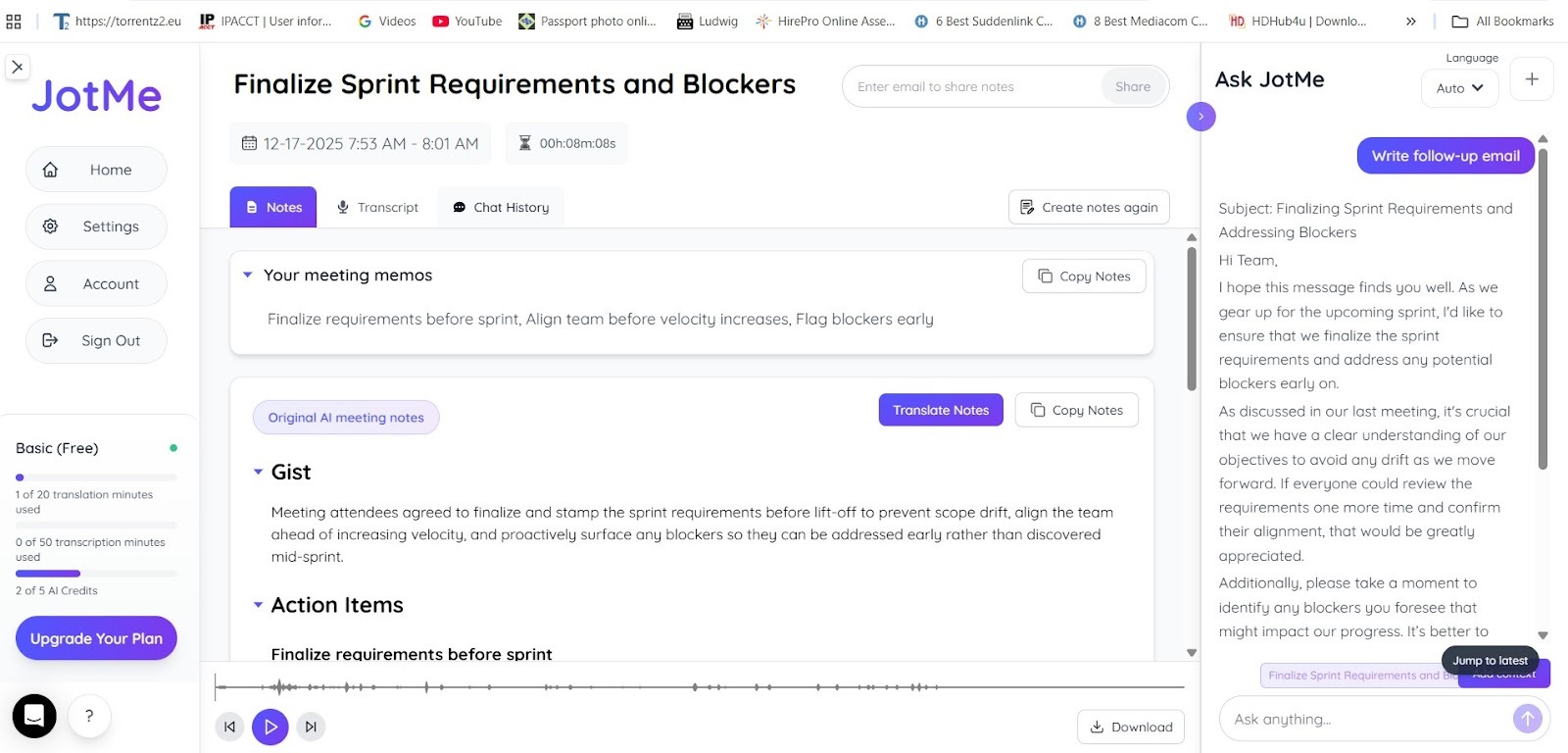Open Passport photo online bookmark
The height and width of the screenshot is (753, 1568).
pyautogui.click(x=587, y=21)
